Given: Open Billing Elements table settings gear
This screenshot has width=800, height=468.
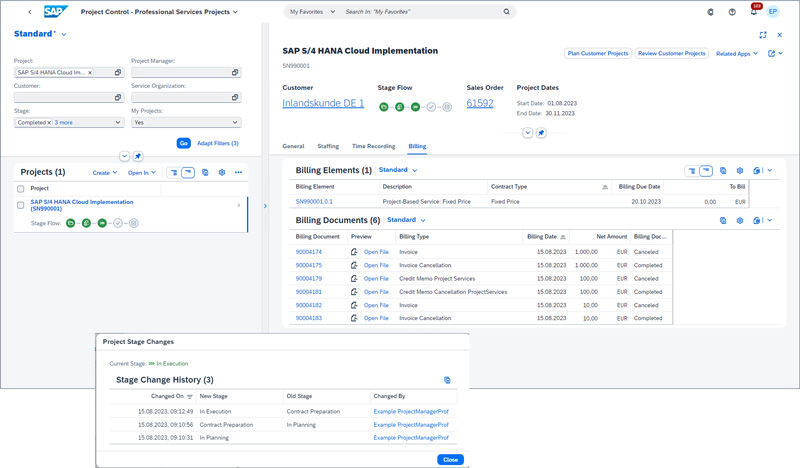Looking at the screenshot, I should [x=740, y=170].
